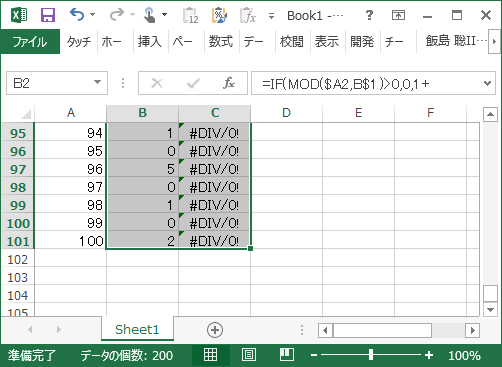The width and height of the screenshot is (502, 367).
Task: Select column A header
Action: (71, 113)
